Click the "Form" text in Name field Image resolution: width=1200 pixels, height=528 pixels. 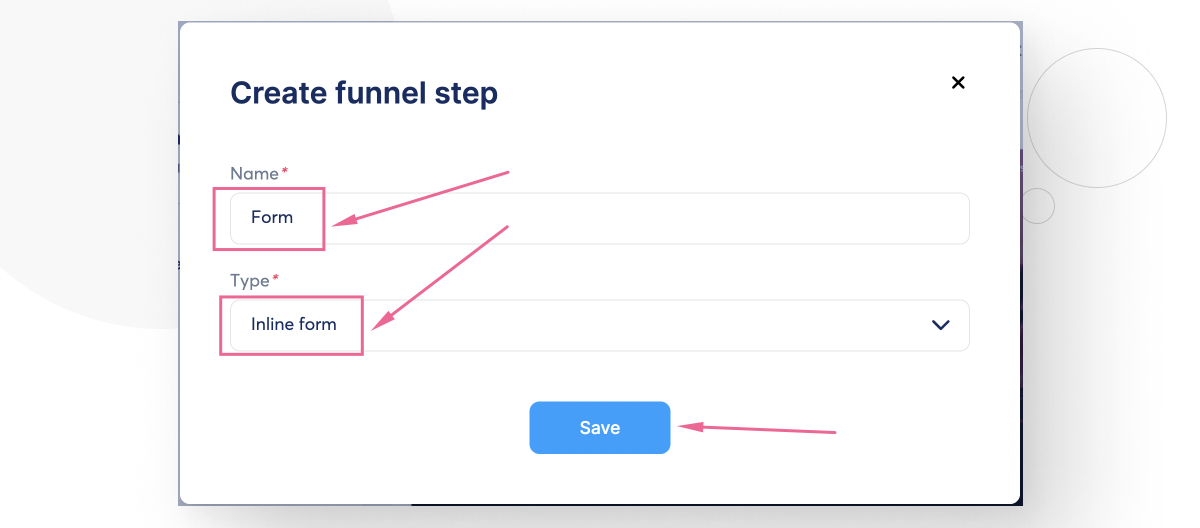[272, 217]
